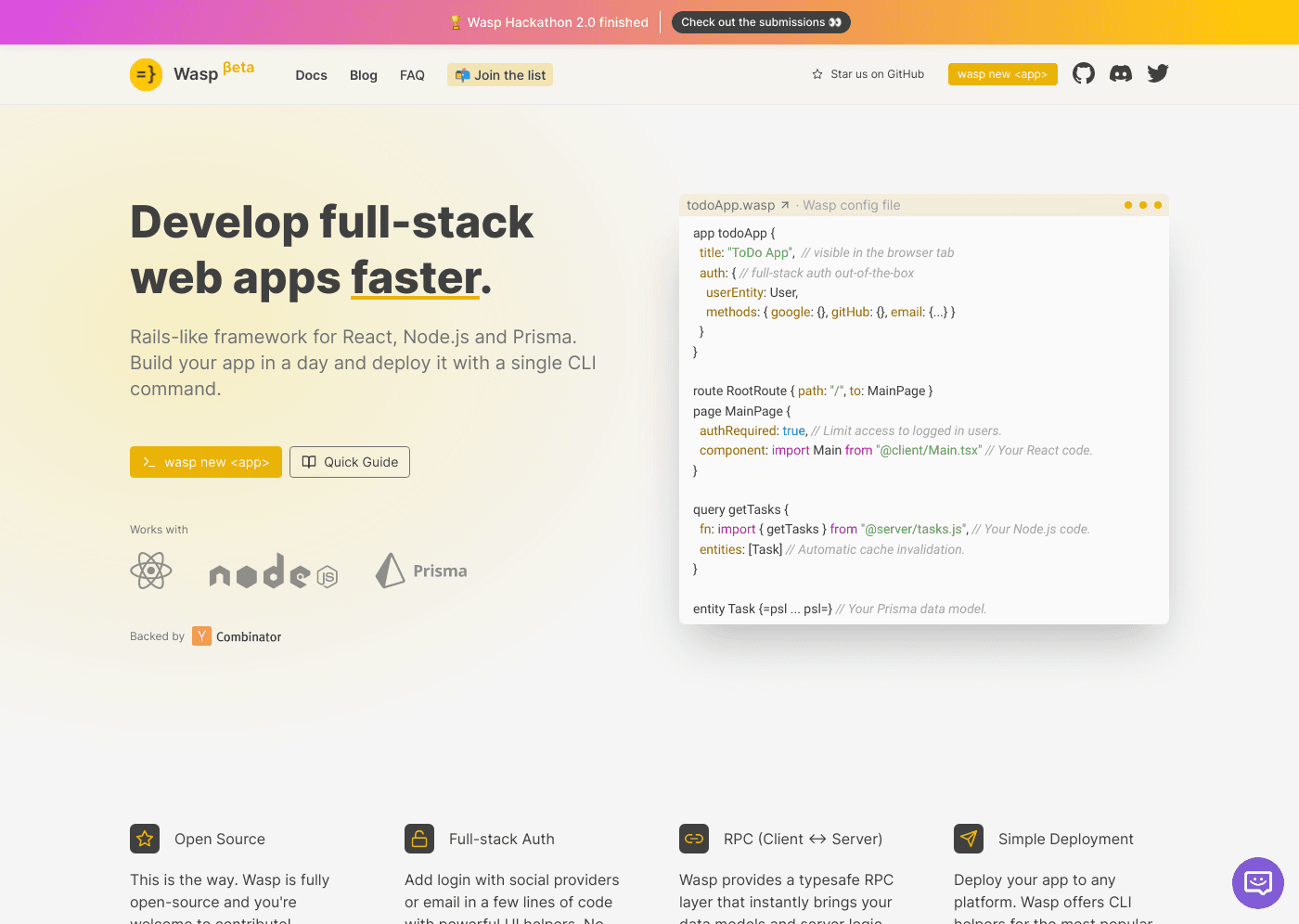This screenshot has width=1299, height=924.
Task: Click the external link arrow beside todoApp.wasp
Action: click(x=785, y=205)
